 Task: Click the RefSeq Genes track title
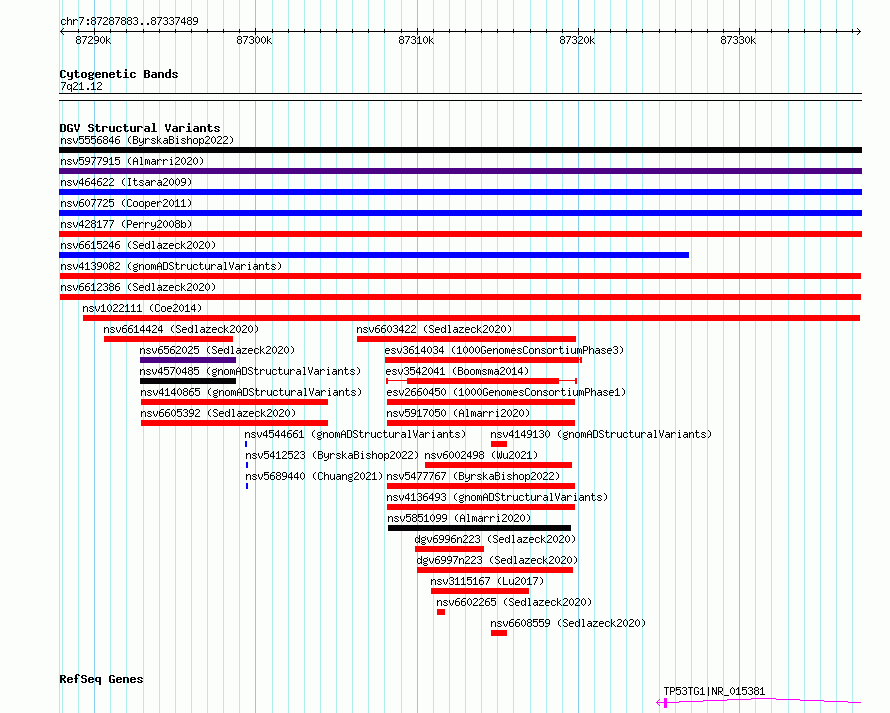101,680
